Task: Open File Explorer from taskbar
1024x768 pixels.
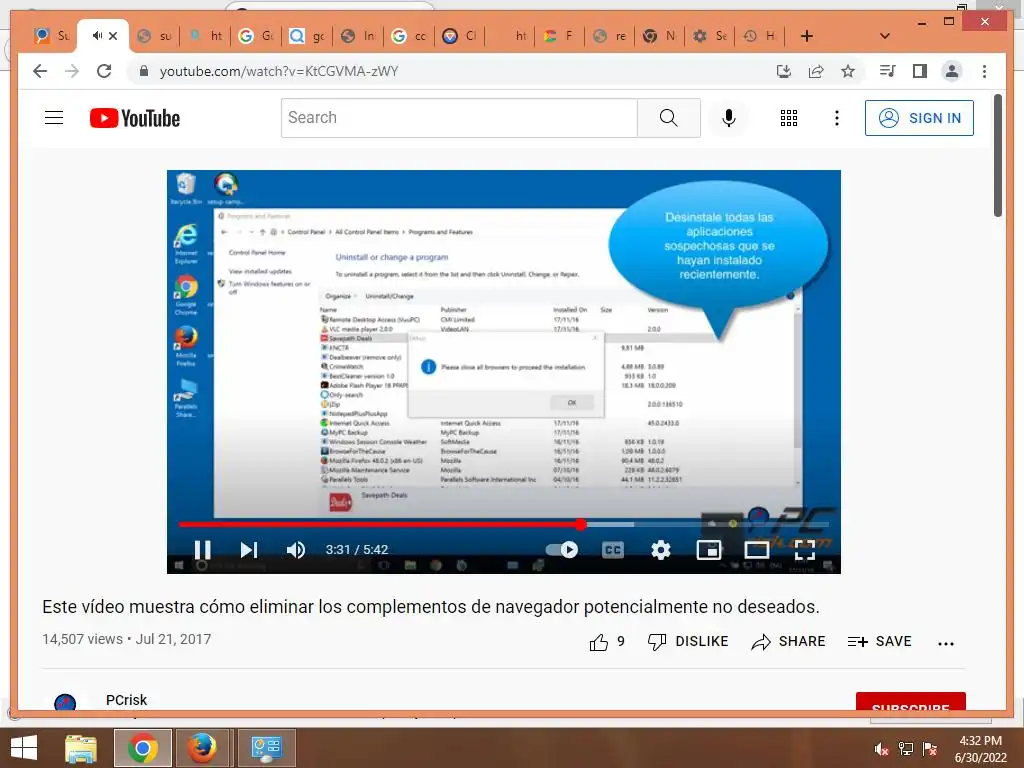Action: [81, 748]
